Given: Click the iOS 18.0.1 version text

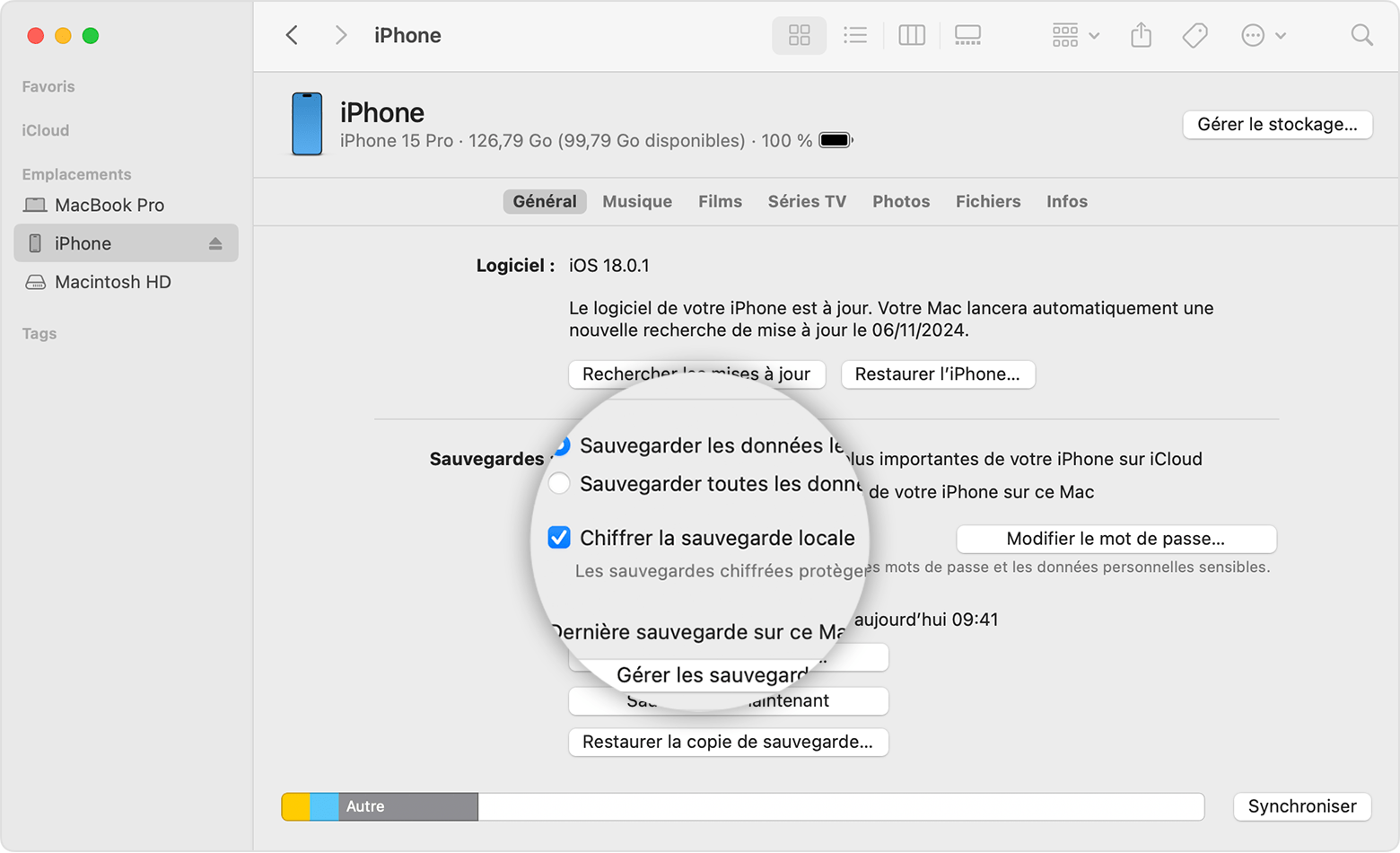Looking at the screenshot, I should tap(609, 266).
